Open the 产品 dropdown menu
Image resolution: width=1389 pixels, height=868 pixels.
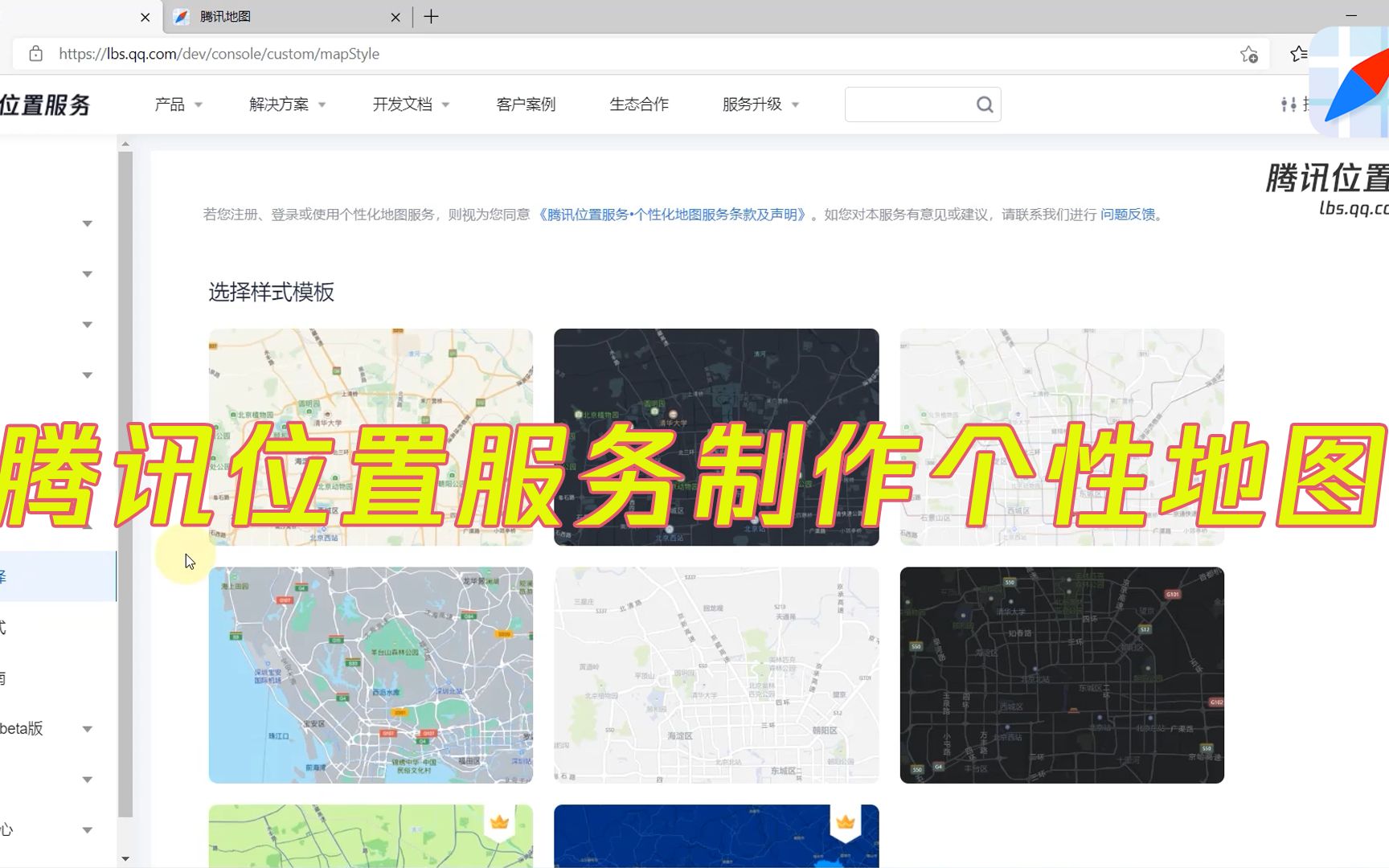[x=178, y=104]
